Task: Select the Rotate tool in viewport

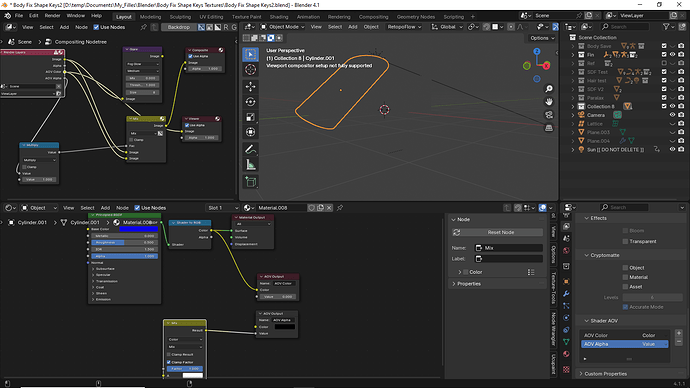Action: [x=250, y=102]
